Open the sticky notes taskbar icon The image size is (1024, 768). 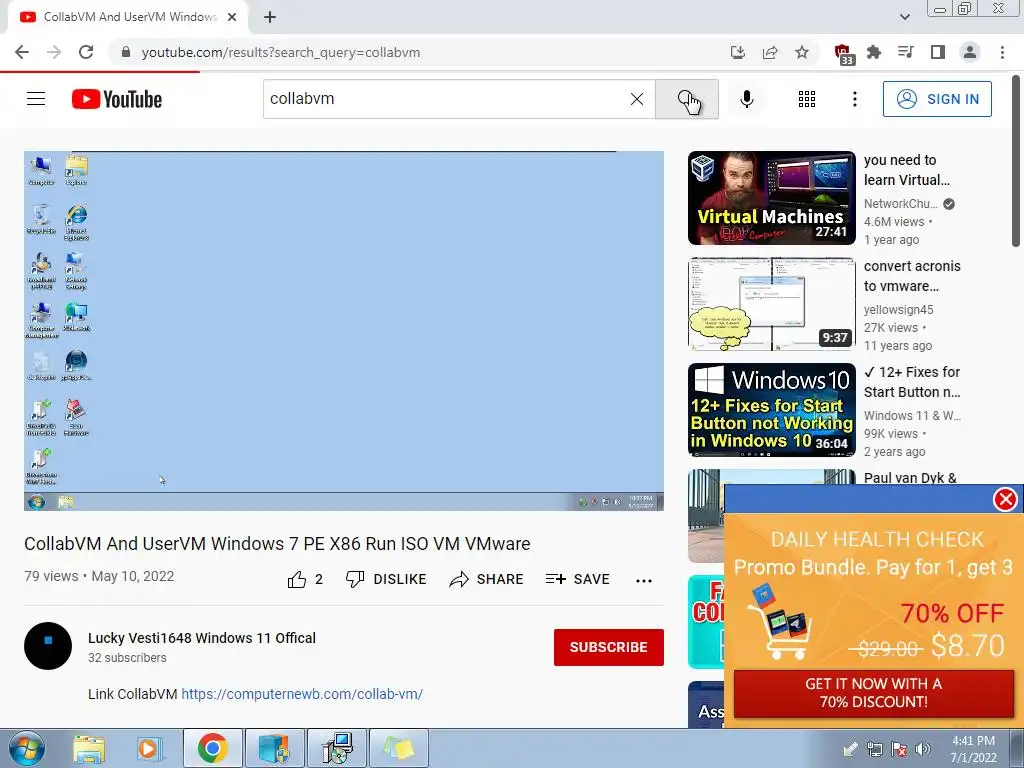click(398, 748)
